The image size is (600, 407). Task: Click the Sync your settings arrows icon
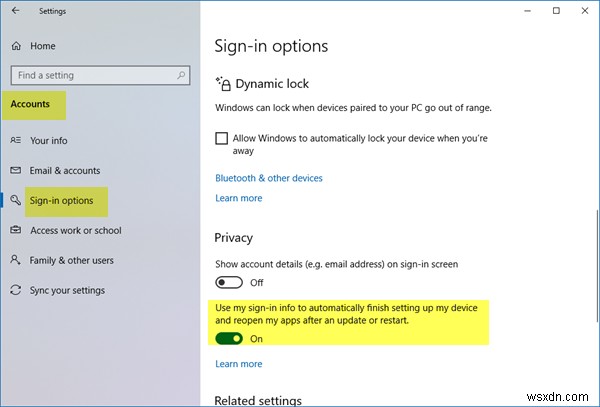point(16,290)
